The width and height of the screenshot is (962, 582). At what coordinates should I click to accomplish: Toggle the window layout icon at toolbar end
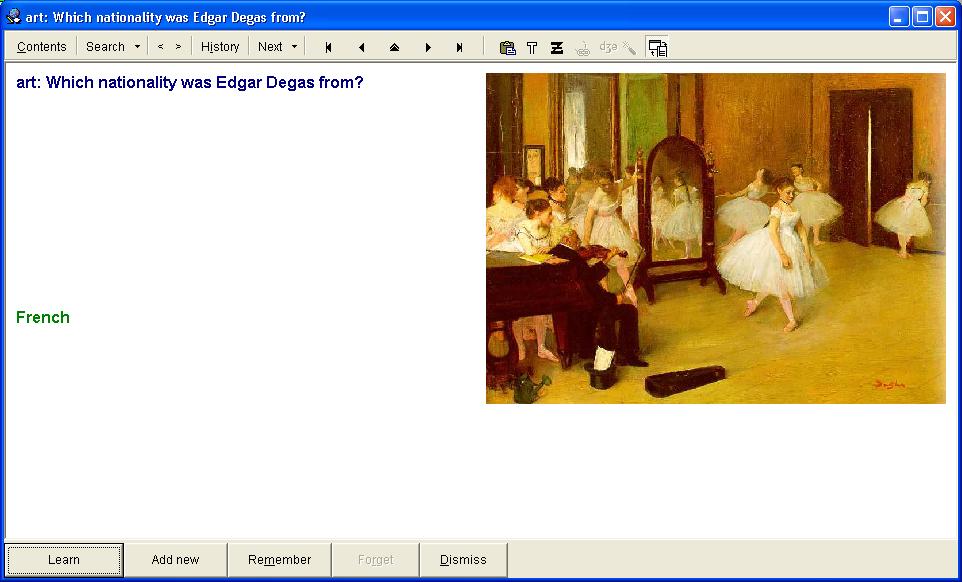tap(657, 47)
